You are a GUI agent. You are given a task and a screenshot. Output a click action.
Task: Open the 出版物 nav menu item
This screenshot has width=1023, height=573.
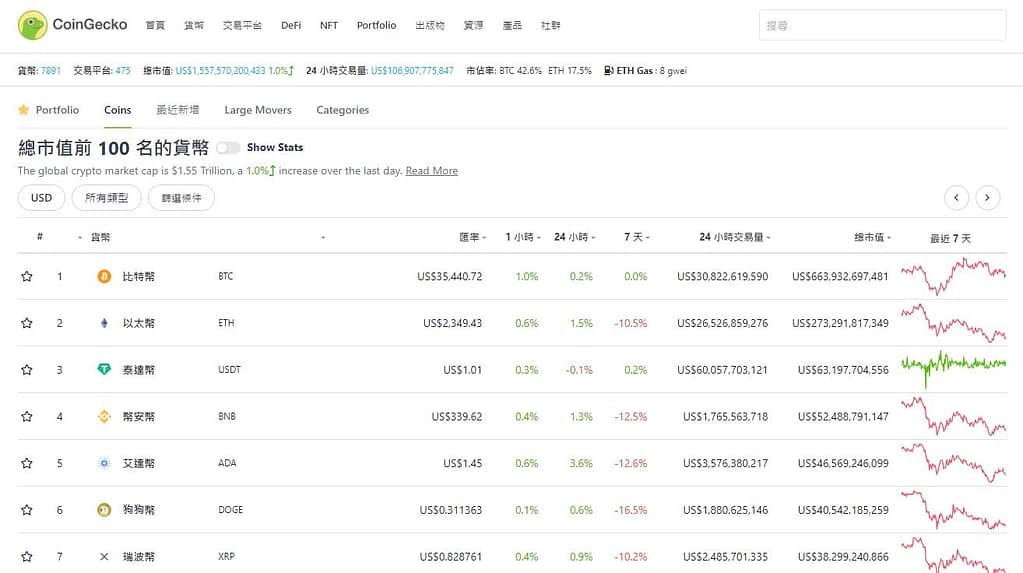point(430,25)
